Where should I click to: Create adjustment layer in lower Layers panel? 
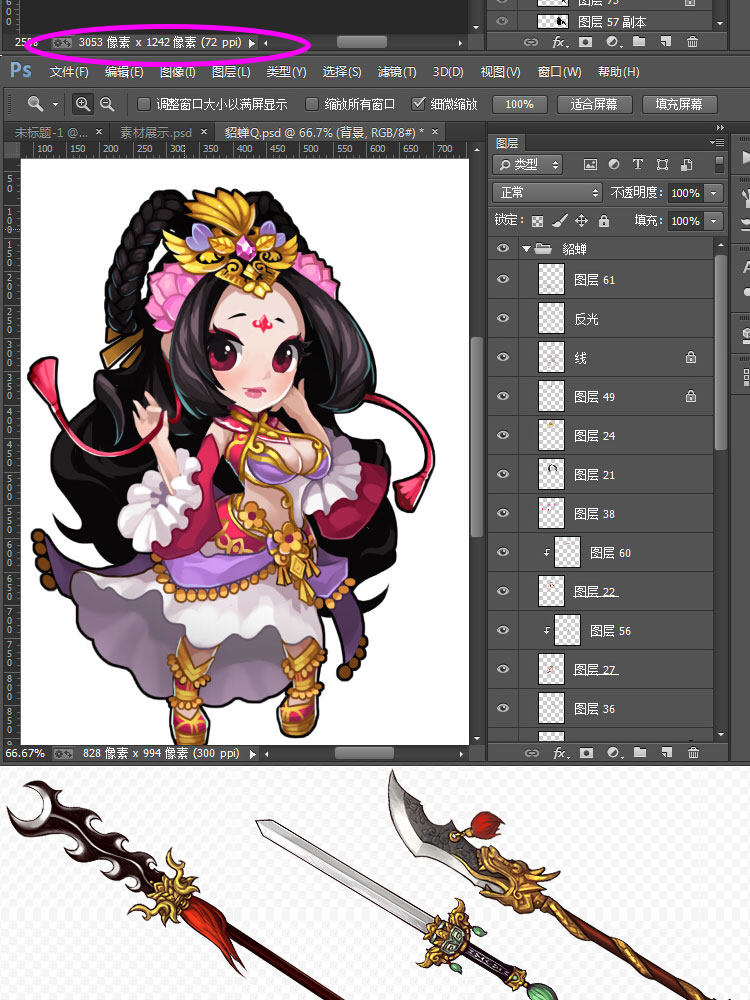pos(614,753)
